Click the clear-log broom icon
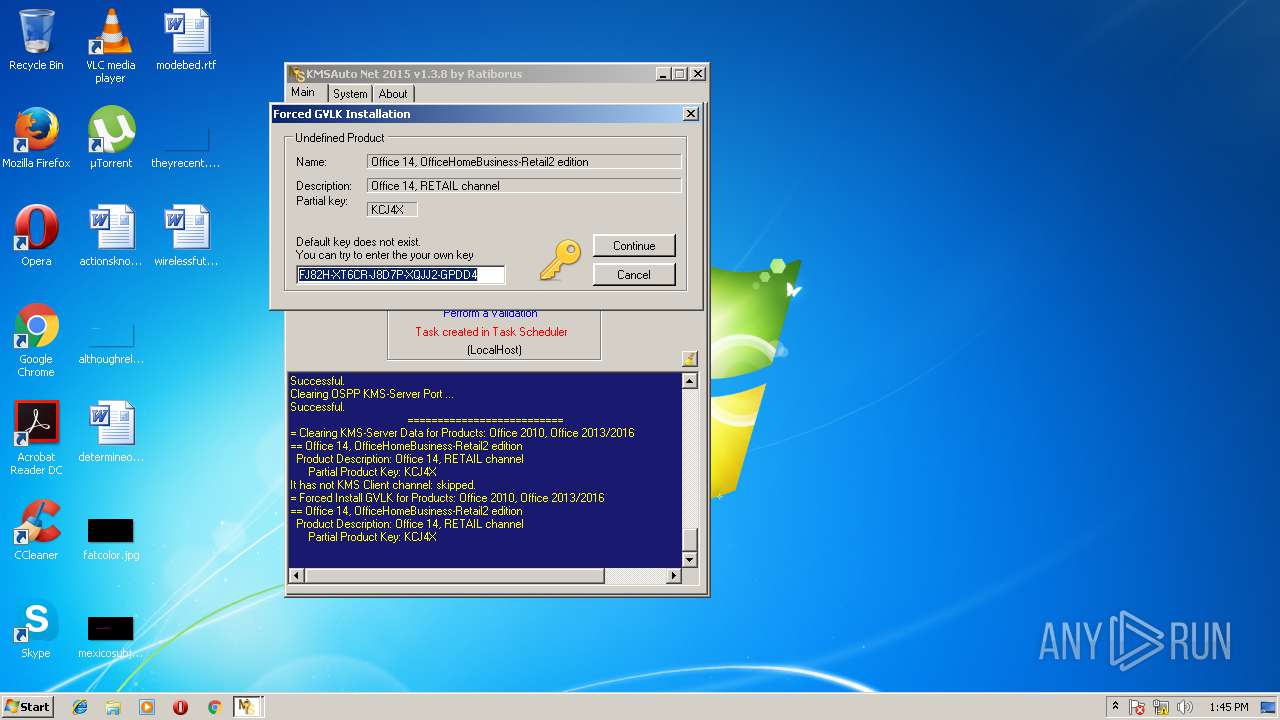 click(x=689, y=358)
